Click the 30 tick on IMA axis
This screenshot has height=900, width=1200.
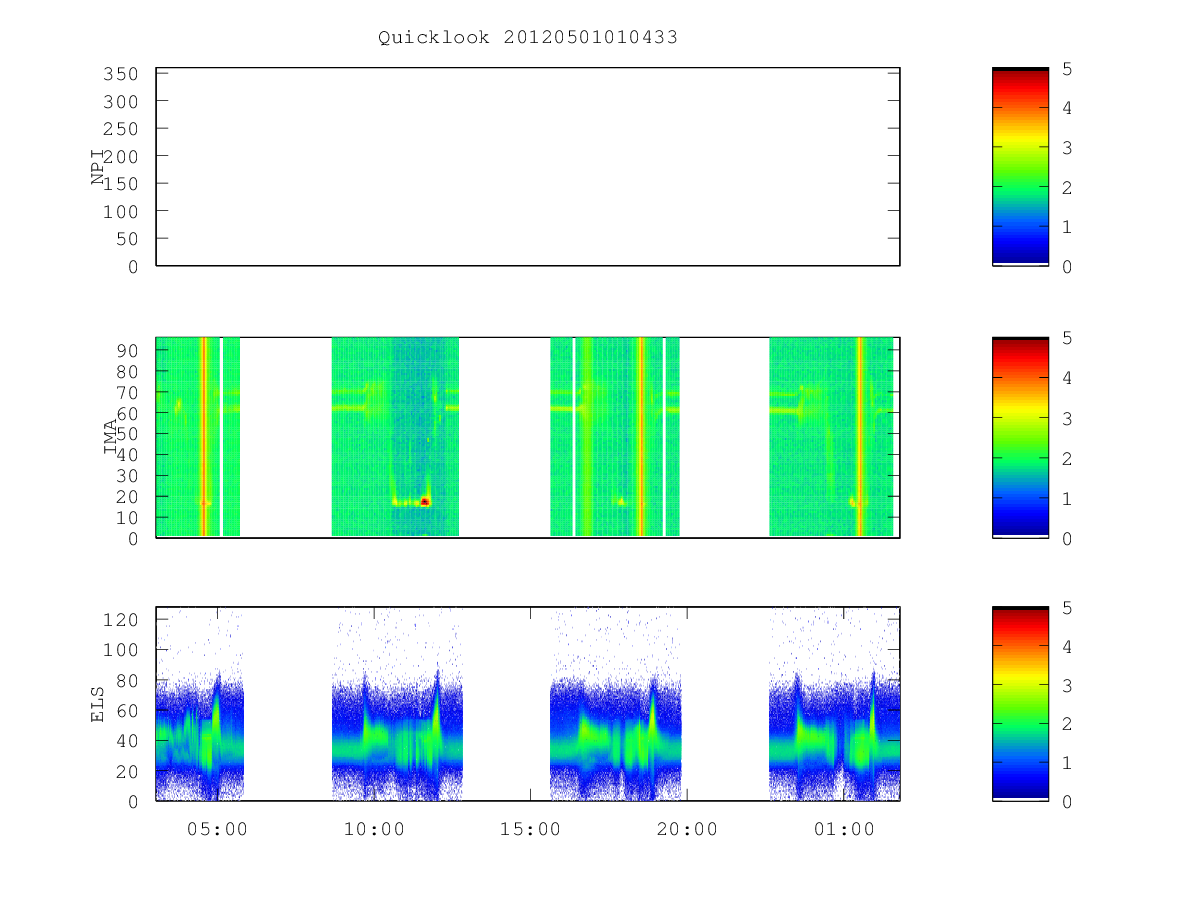pyautogui.click(x=126, y=476)
